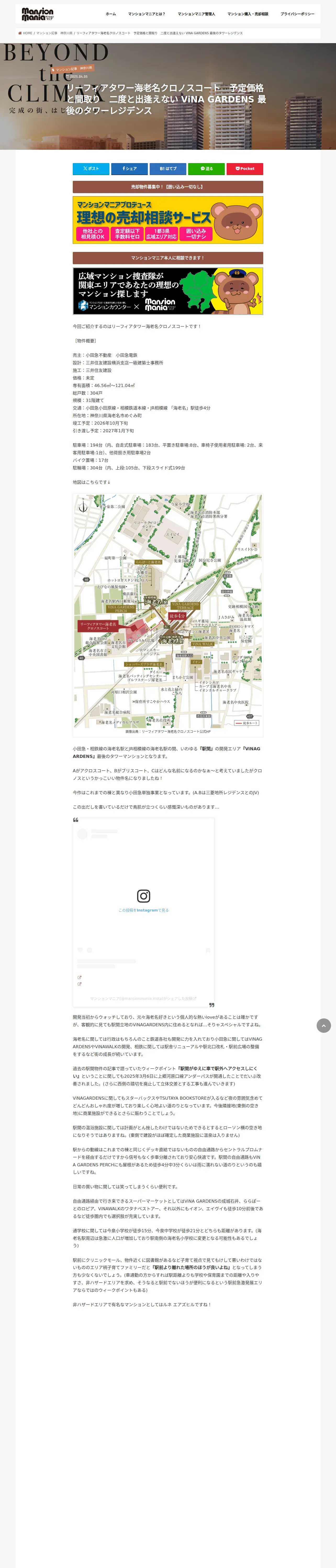Screen dimensions: 336x1568
Task: Click the text 規模：31階建て
Action: coord(88,401)
